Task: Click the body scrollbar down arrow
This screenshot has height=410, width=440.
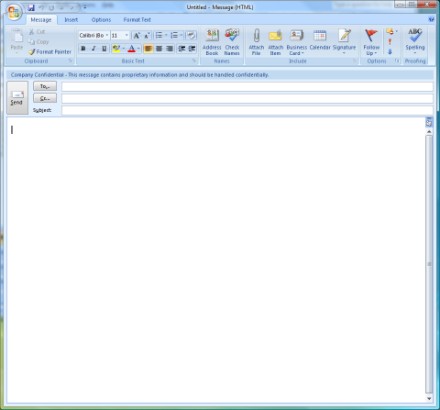Action: [429, 398]
